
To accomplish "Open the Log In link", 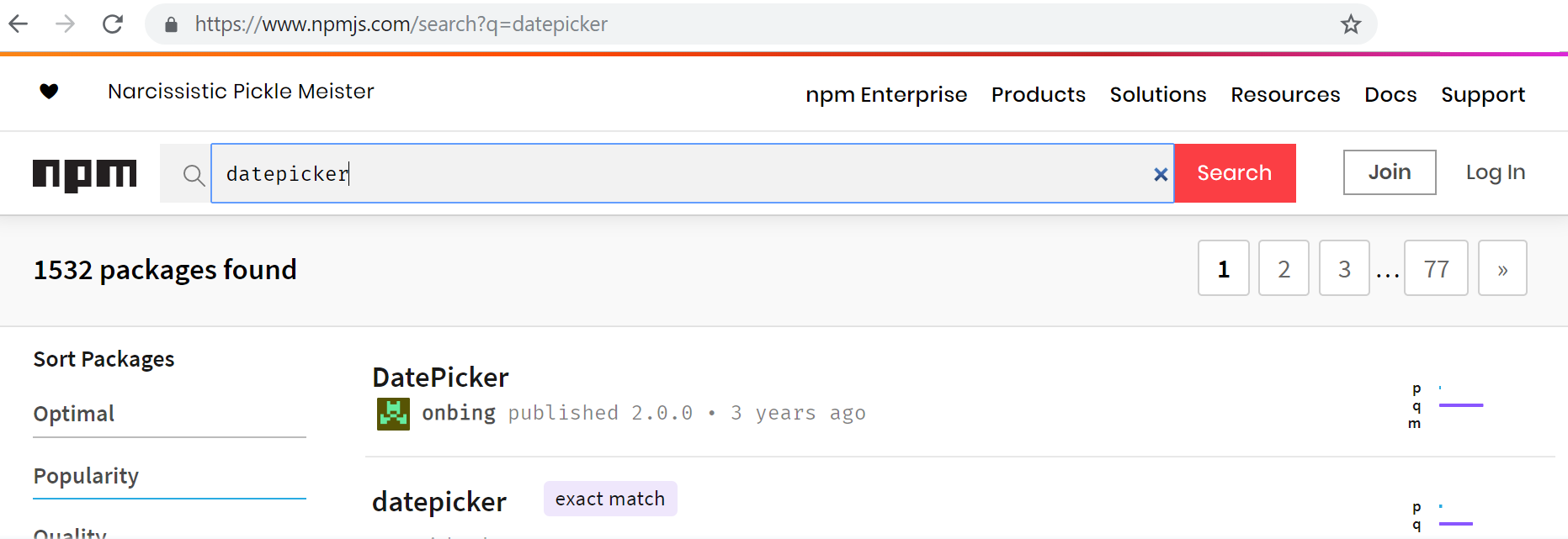I will point(1495,172).
